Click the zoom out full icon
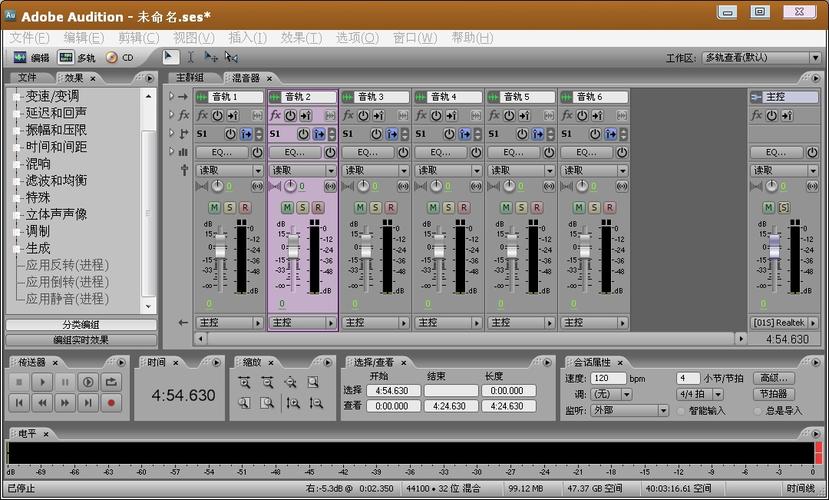829x500 pixels. tap(290, 382)
